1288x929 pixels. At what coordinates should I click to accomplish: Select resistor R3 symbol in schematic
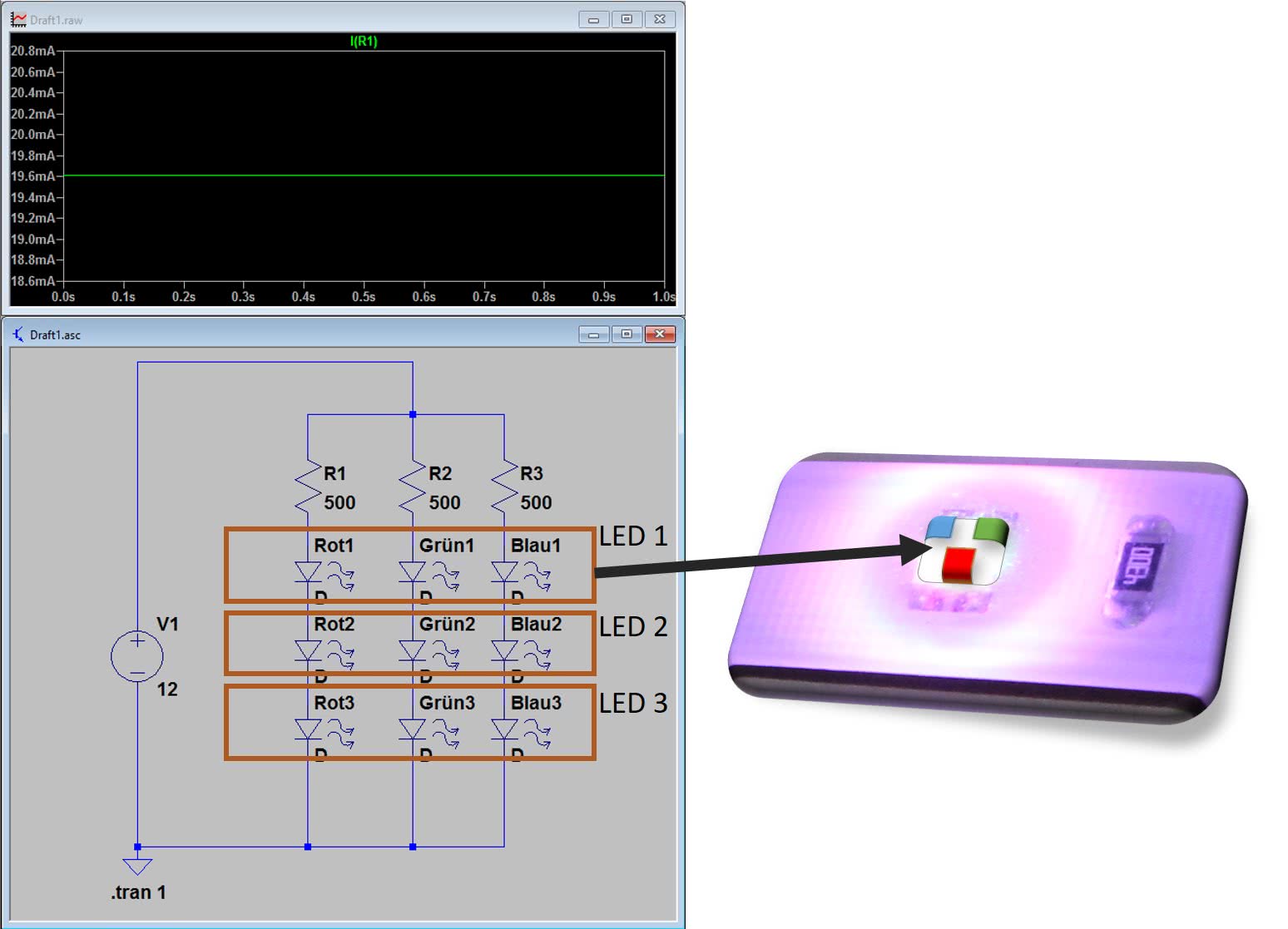504,488
